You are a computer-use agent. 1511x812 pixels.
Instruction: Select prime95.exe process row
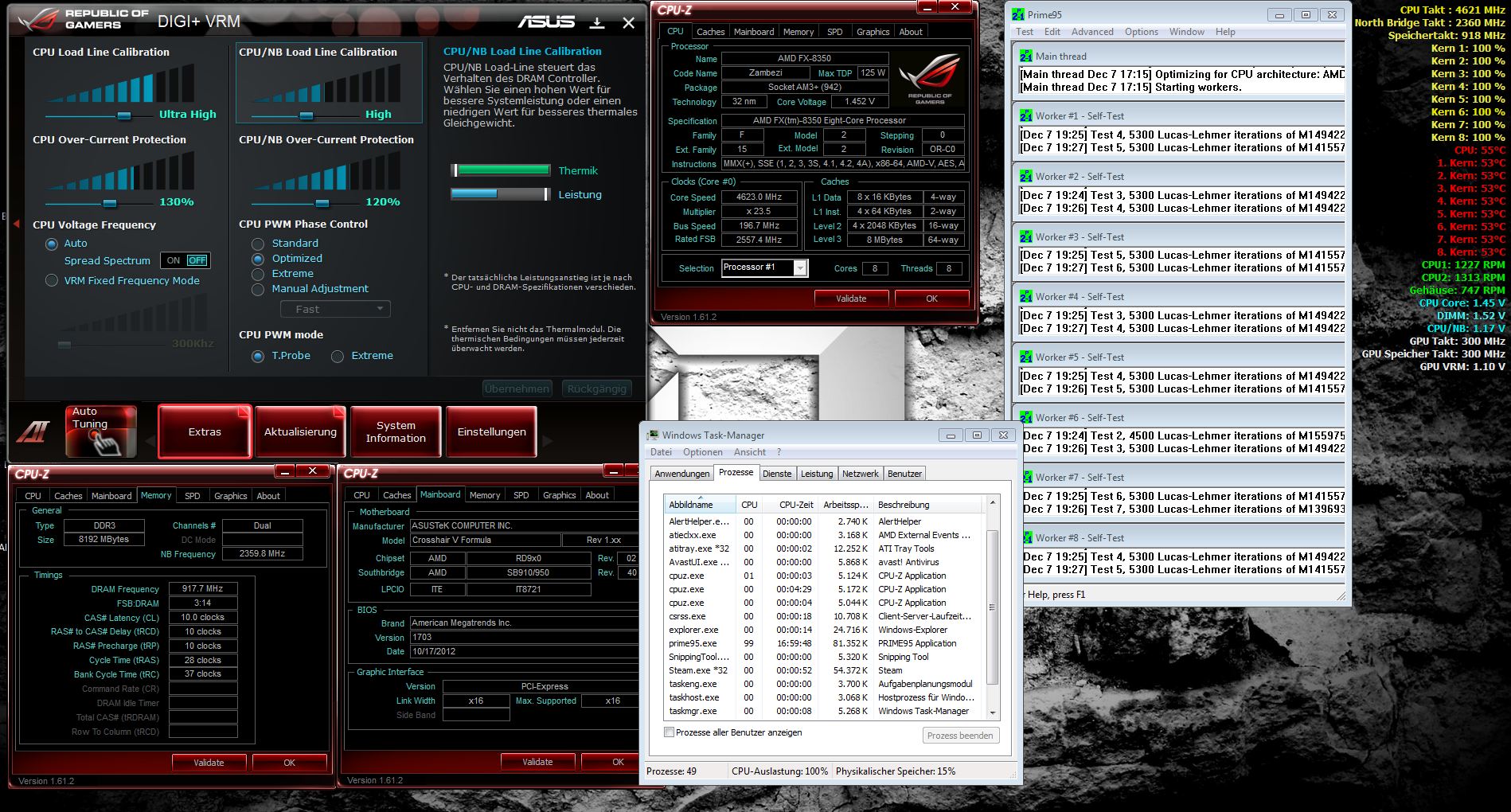824,643
